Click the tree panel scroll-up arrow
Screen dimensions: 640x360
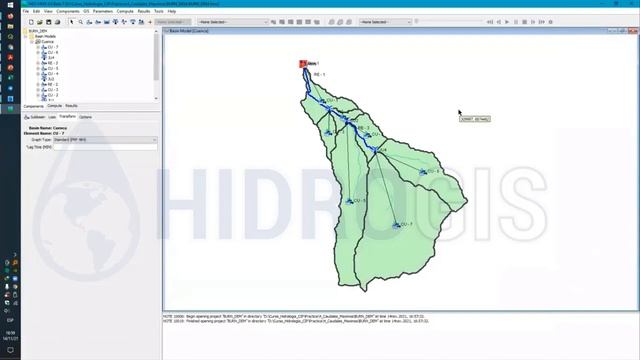[156, 31]
